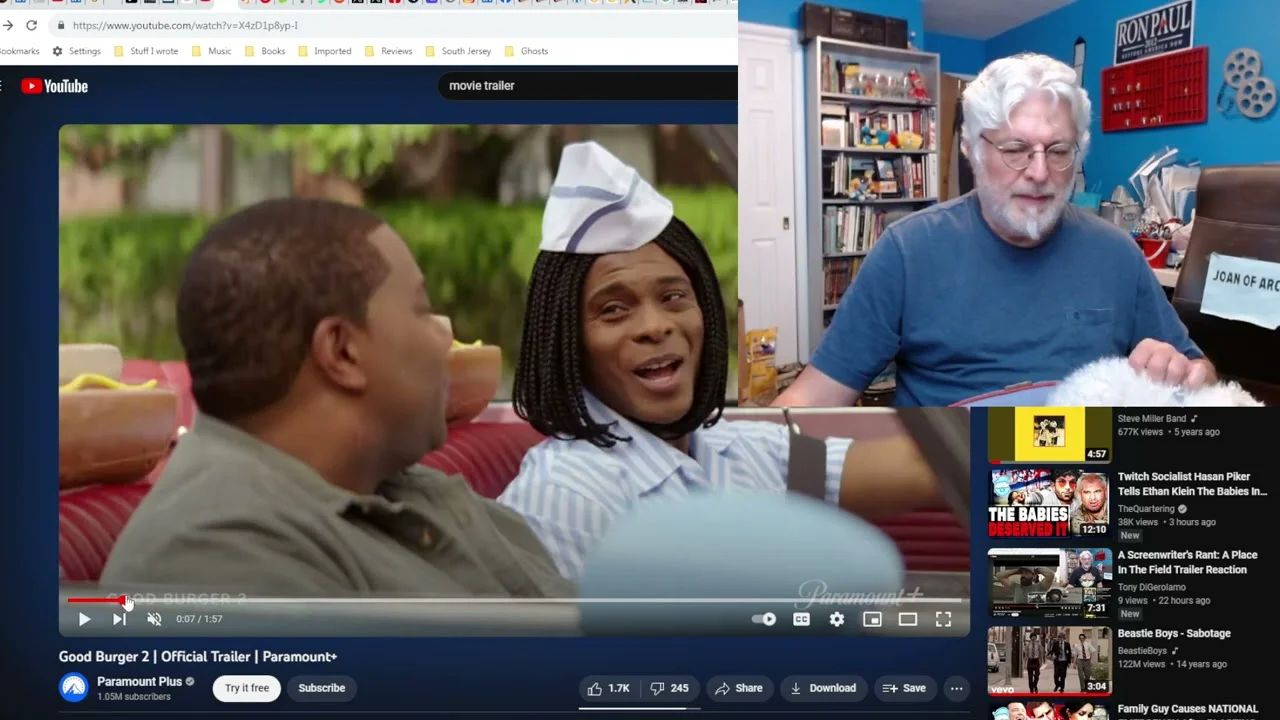
Task: Click '122M views · 14 years ago' text
Action: tap(1172, 664)
